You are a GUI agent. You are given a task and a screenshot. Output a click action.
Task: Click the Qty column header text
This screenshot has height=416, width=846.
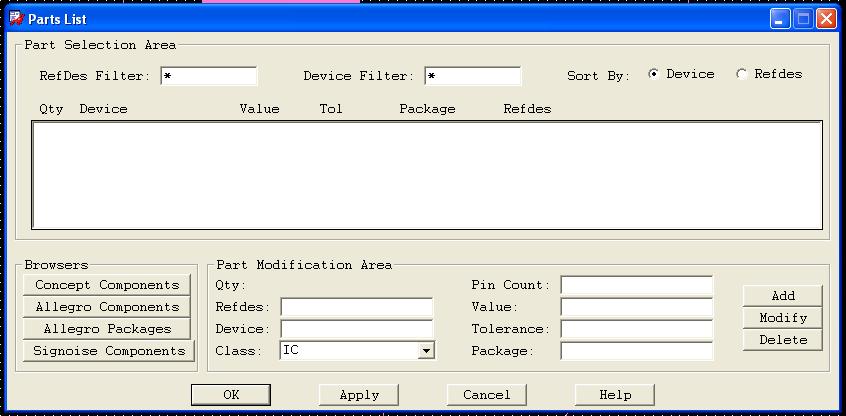pyautogui.click(x=51, y=109)
